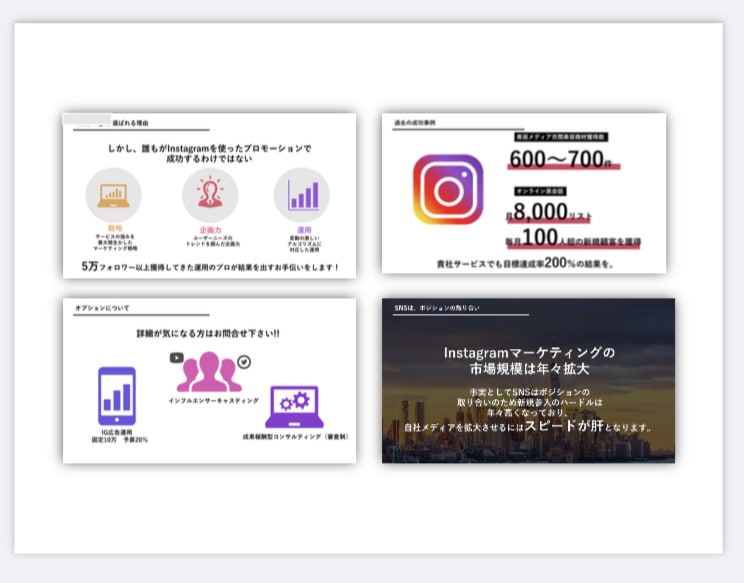Click the 毎月100人超 new customers line
The height and width of the screenshot is (583, 744).
(573, 238)
